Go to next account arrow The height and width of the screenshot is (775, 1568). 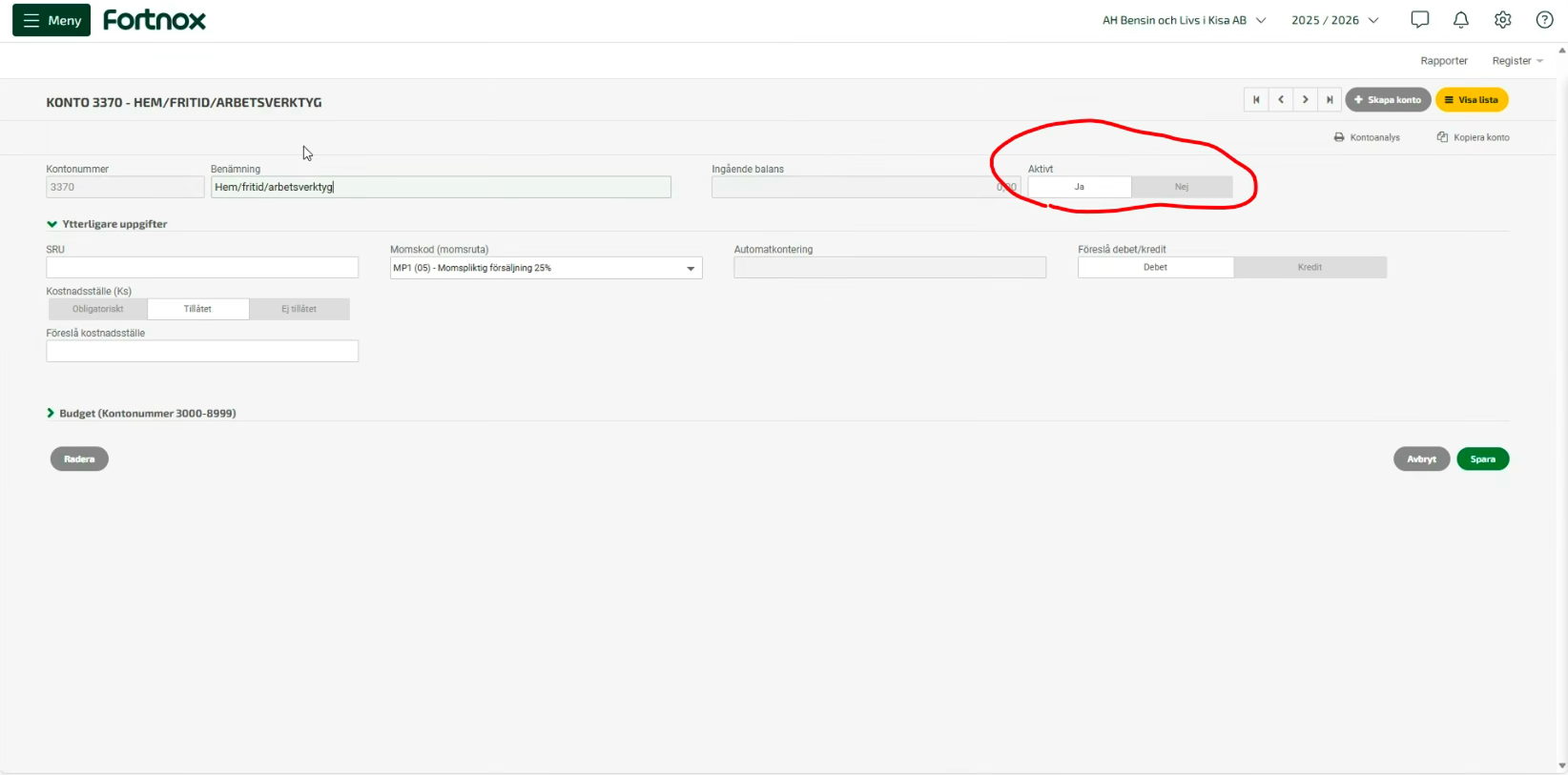point(1306,100)
